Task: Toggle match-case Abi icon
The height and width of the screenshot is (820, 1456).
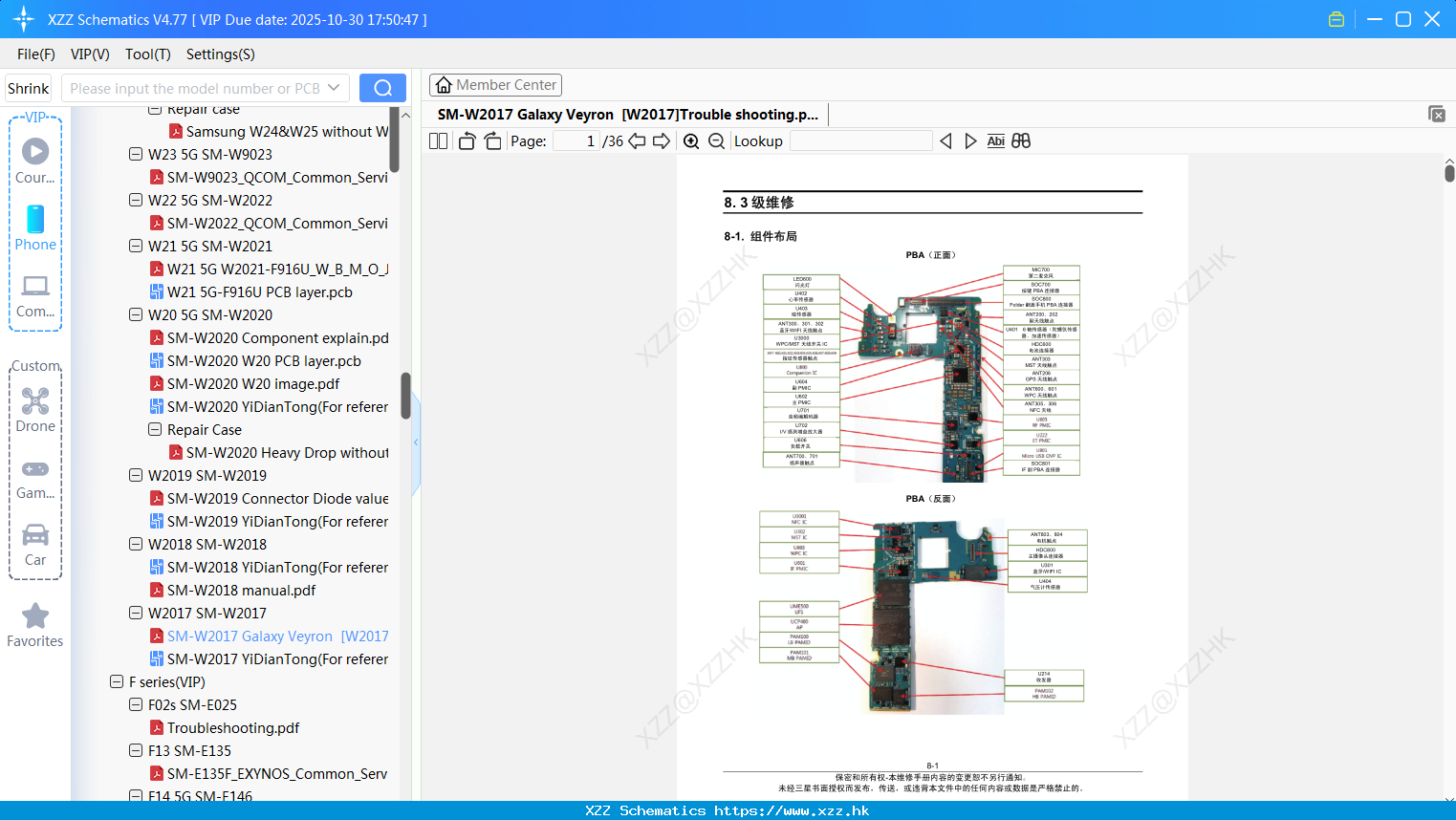Action: coord(995,141)
